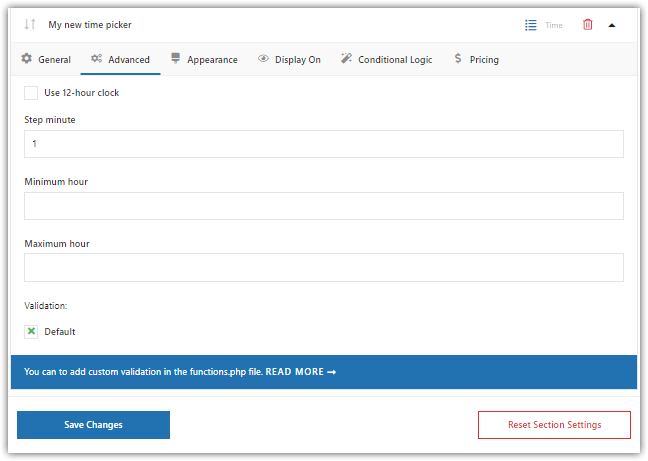Click Reset Section Settings button
The image size is (648, 461).
(554, 425)
